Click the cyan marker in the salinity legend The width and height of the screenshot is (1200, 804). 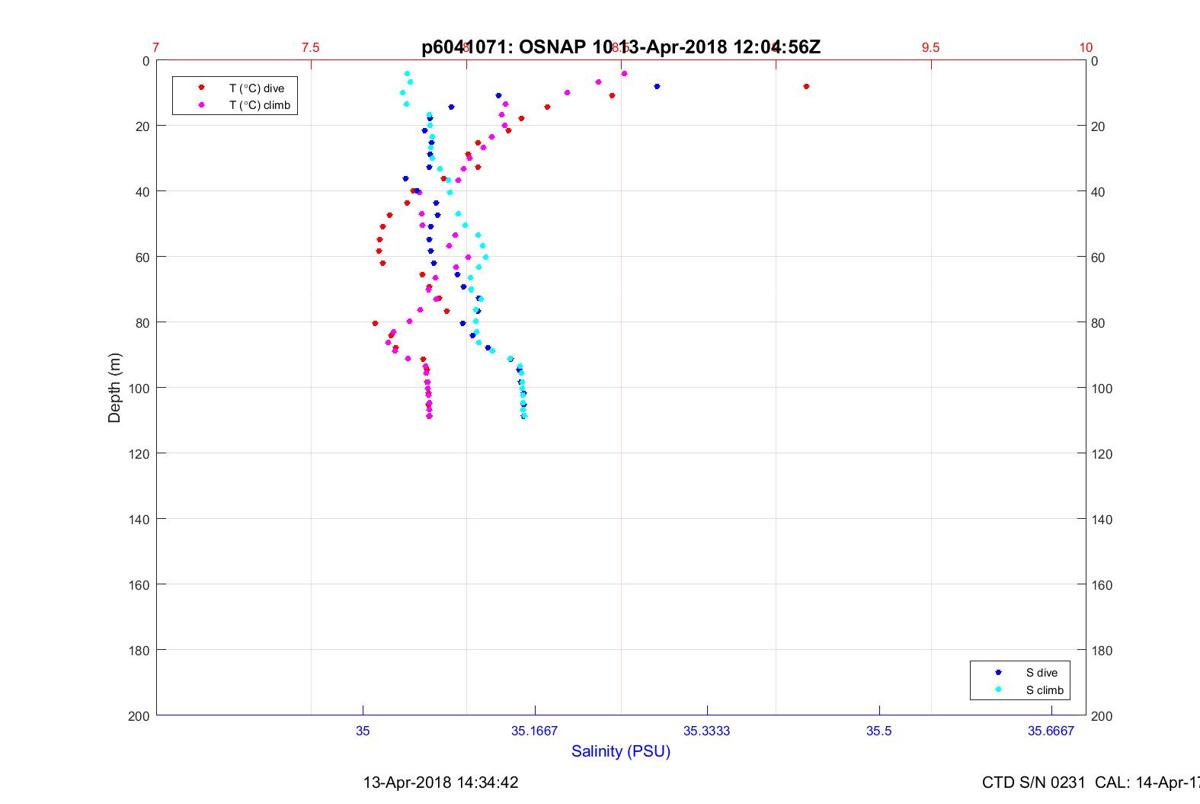(x=999, y=691)
